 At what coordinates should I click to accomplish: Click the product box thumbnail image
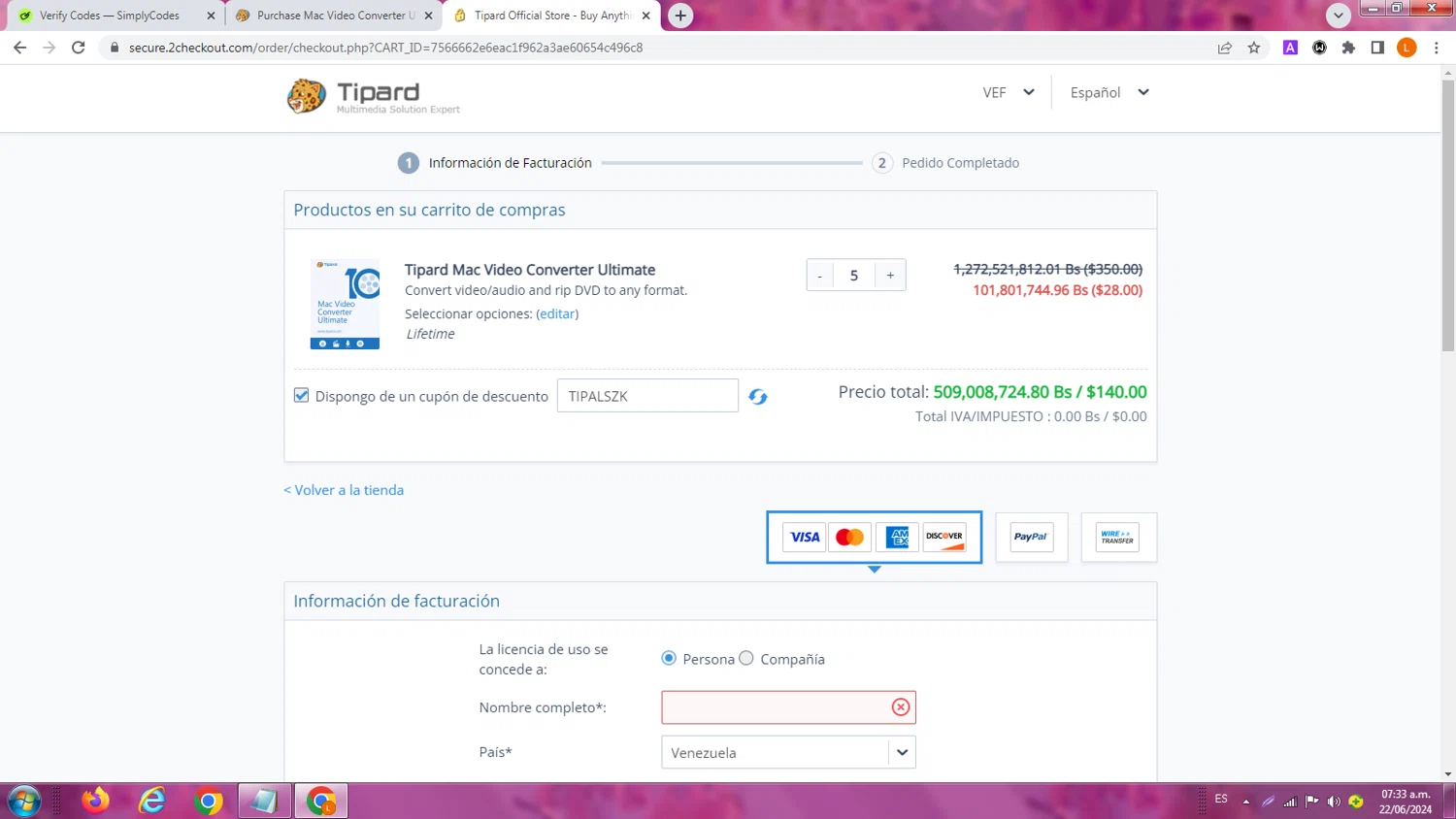345,304
